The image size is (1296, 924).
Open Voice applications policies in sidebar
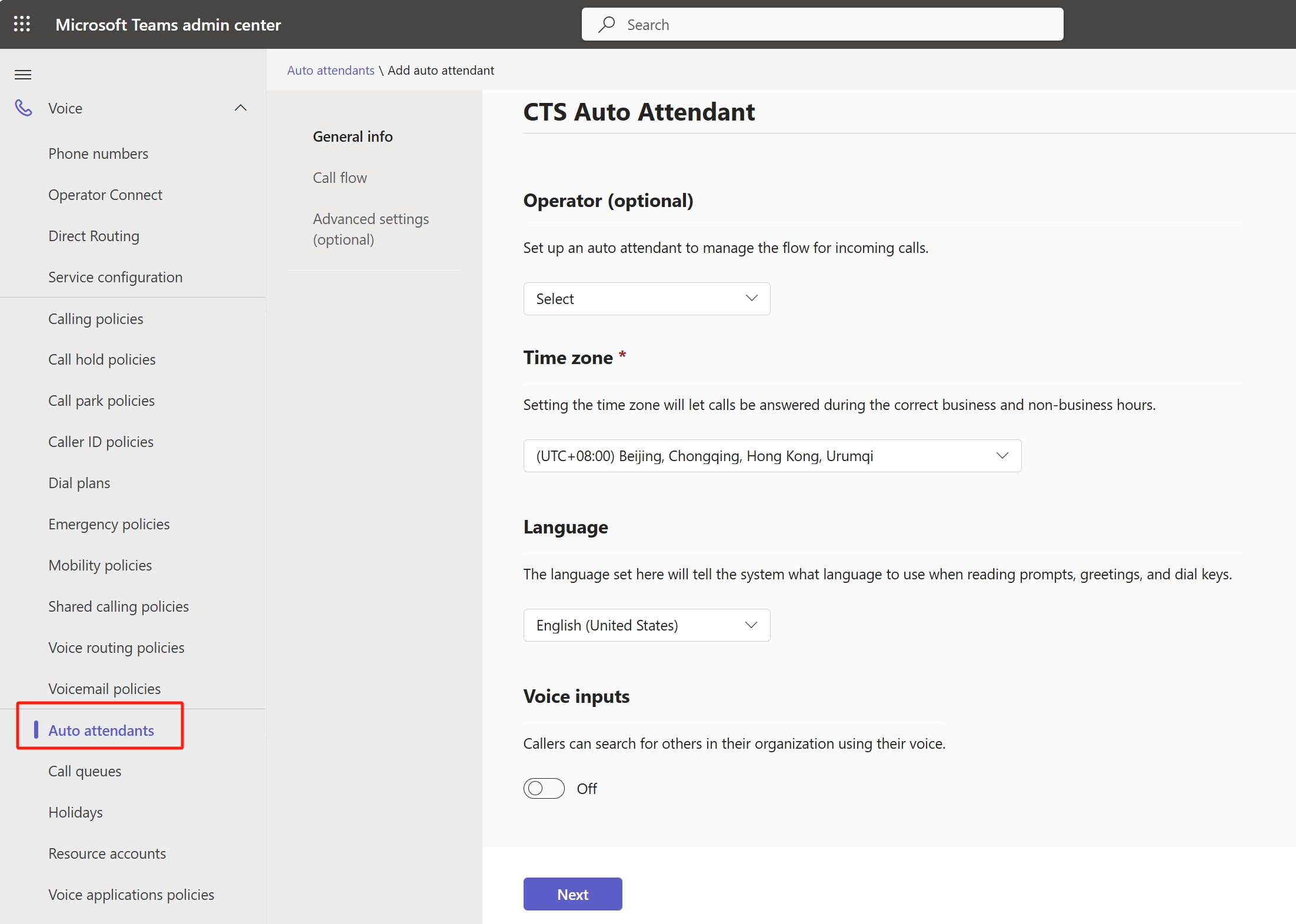coord(131,895)
